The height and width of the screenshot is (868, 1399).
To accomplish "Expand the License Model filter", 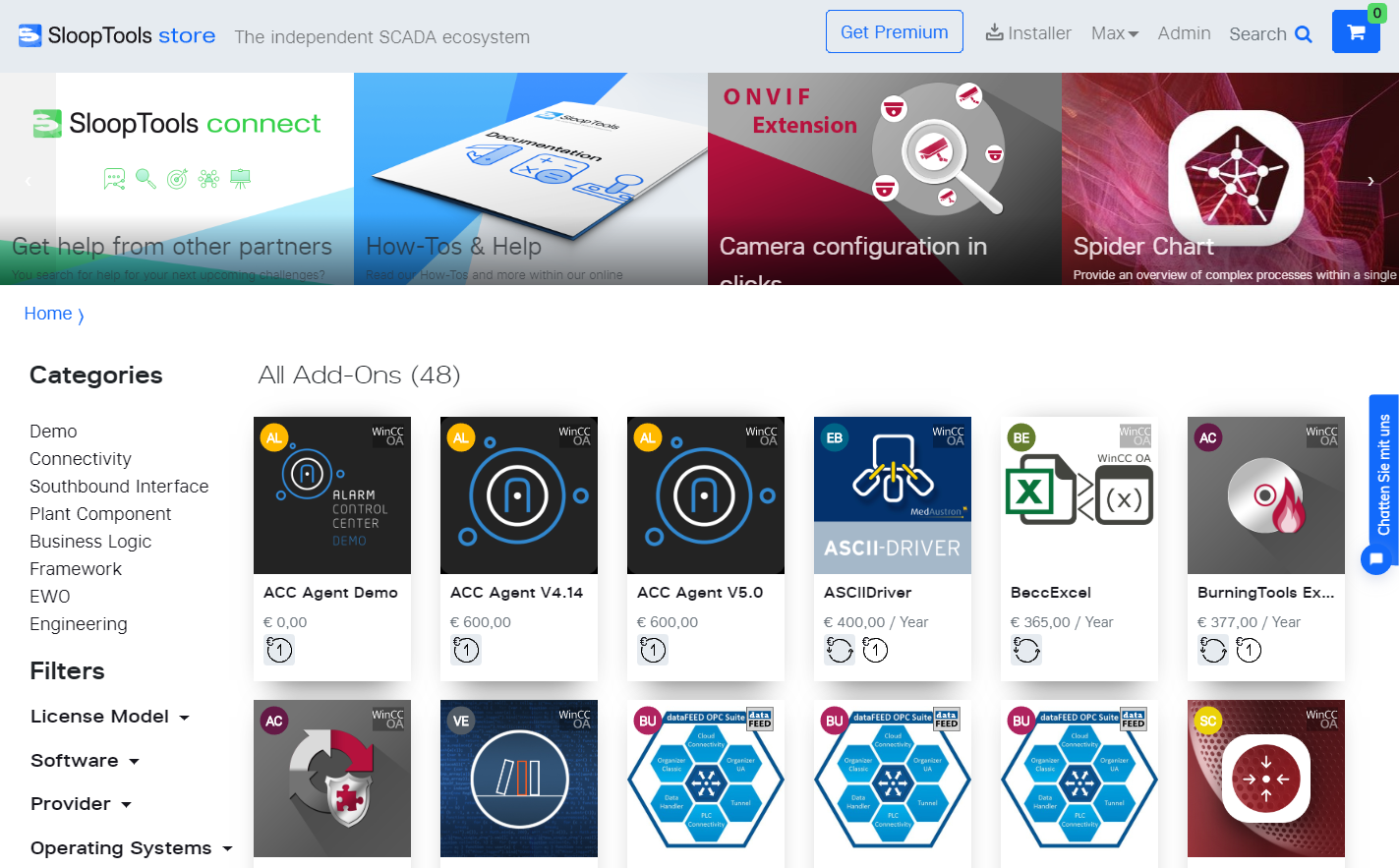I will tap(109, 717).
